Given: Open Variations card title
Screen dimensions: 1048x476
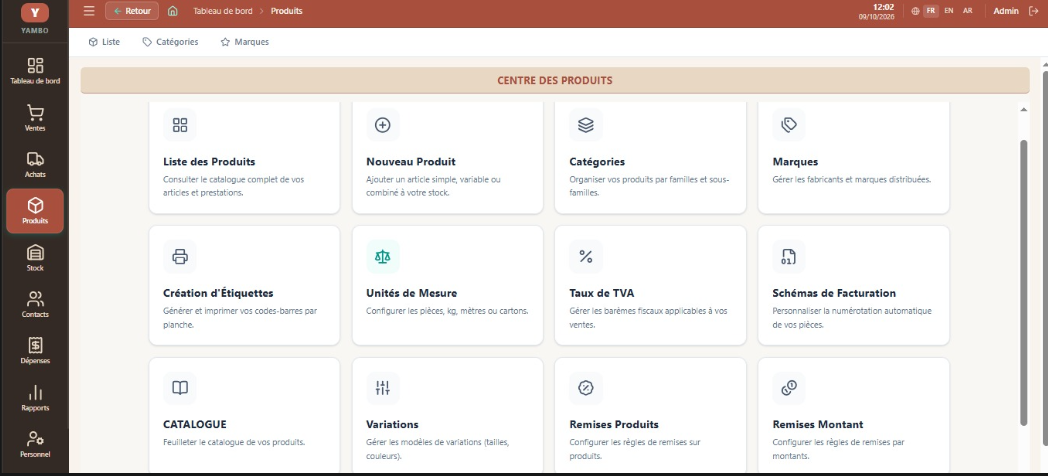Looking at the screenshot, I should 392,425.
